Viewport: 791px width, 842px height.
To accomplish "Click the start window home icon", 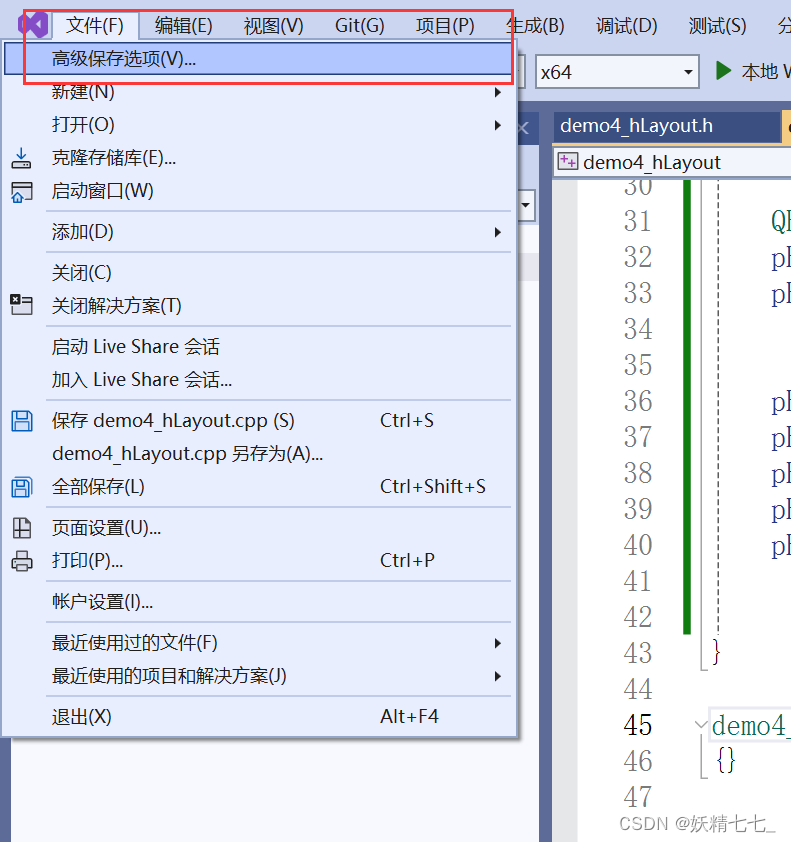I will pos(21,192).
